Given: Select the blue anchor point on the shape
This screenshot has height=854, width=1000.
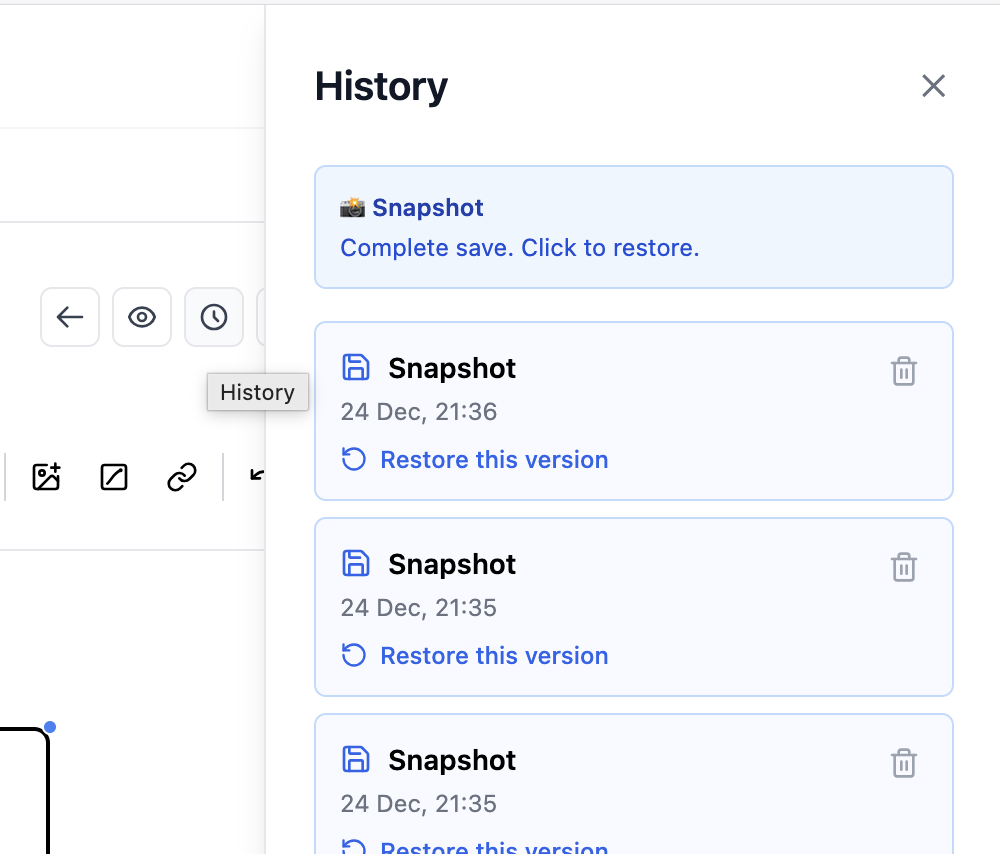Looking at the screenshot, I should (x=51, y=727).
